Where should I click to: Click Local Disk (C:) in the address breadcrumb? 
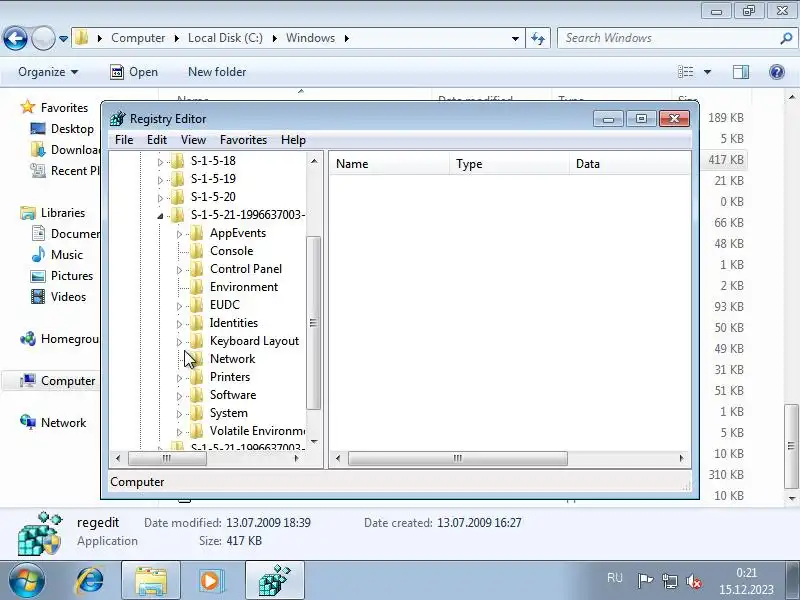(x=225, y=38)
